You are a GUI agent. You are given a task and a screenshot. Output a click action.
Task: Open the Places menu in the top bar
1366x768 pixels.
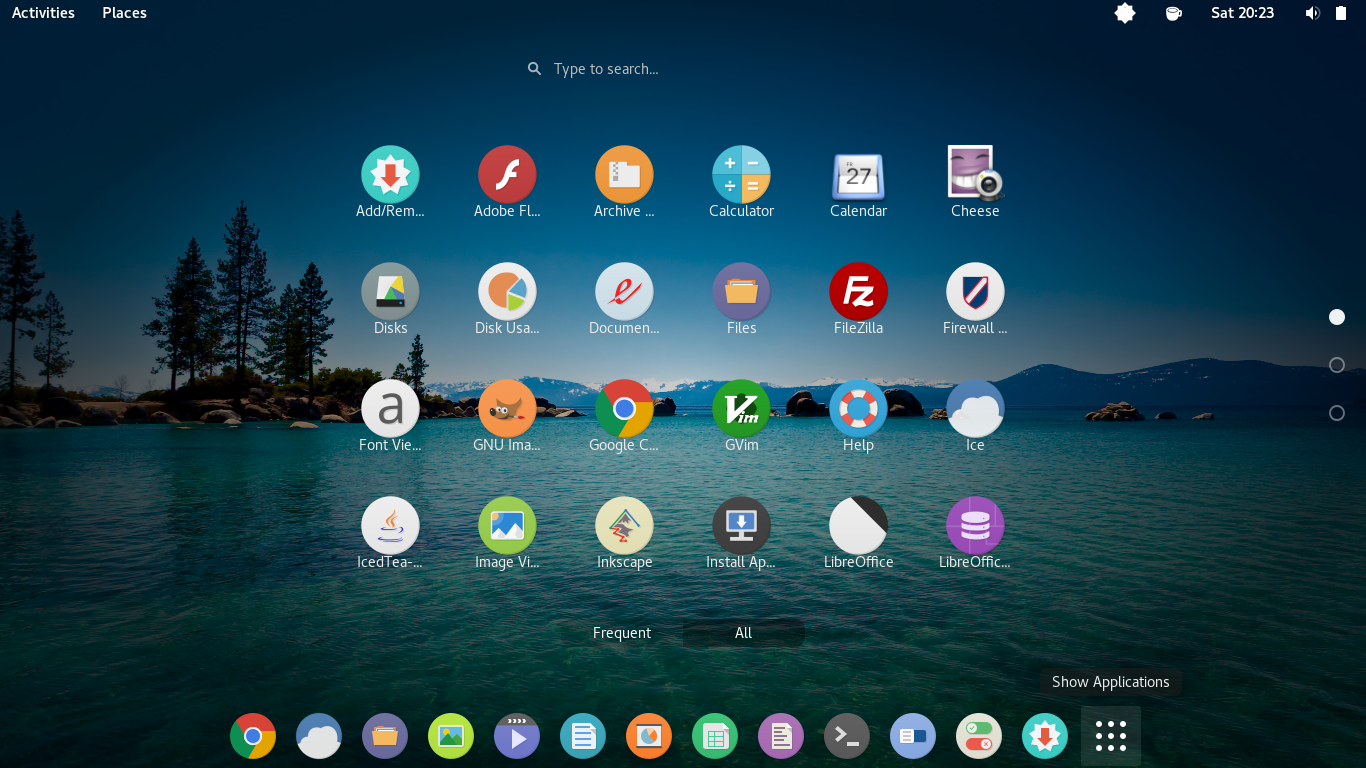(124, 13)
